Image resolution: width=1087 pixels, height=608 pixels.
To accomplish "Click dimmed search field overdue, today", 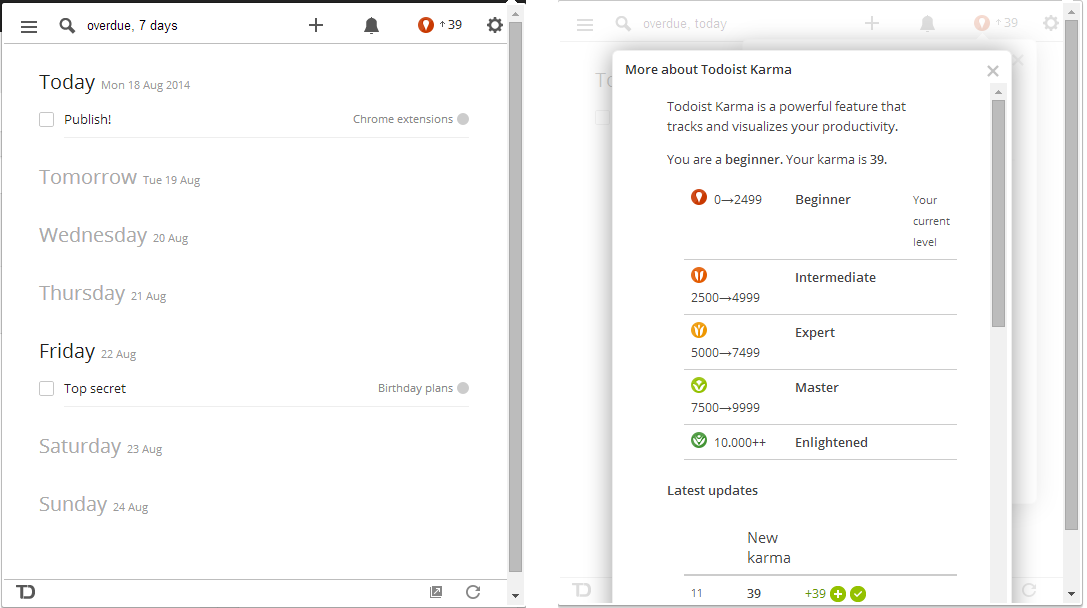I will 685,24.
